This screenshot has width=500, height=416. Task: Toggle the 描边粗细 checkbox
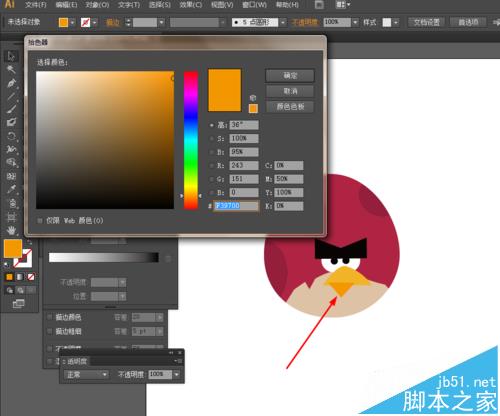pos(50,331)
